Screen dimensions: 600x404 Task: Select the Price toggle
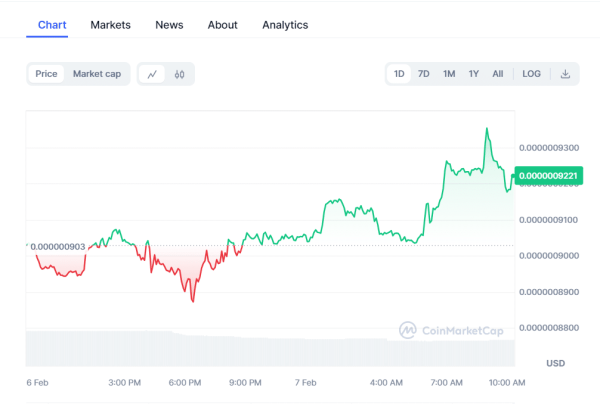[x=46, y=74]
